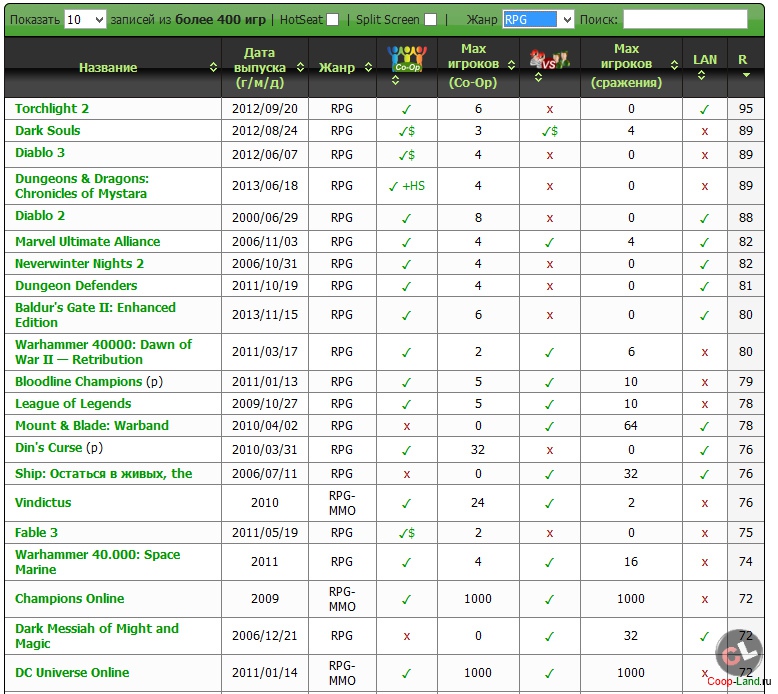Click sort arrows beside Жанр column header
Viewport: 778px width, 694px height.
coord(368,67)
